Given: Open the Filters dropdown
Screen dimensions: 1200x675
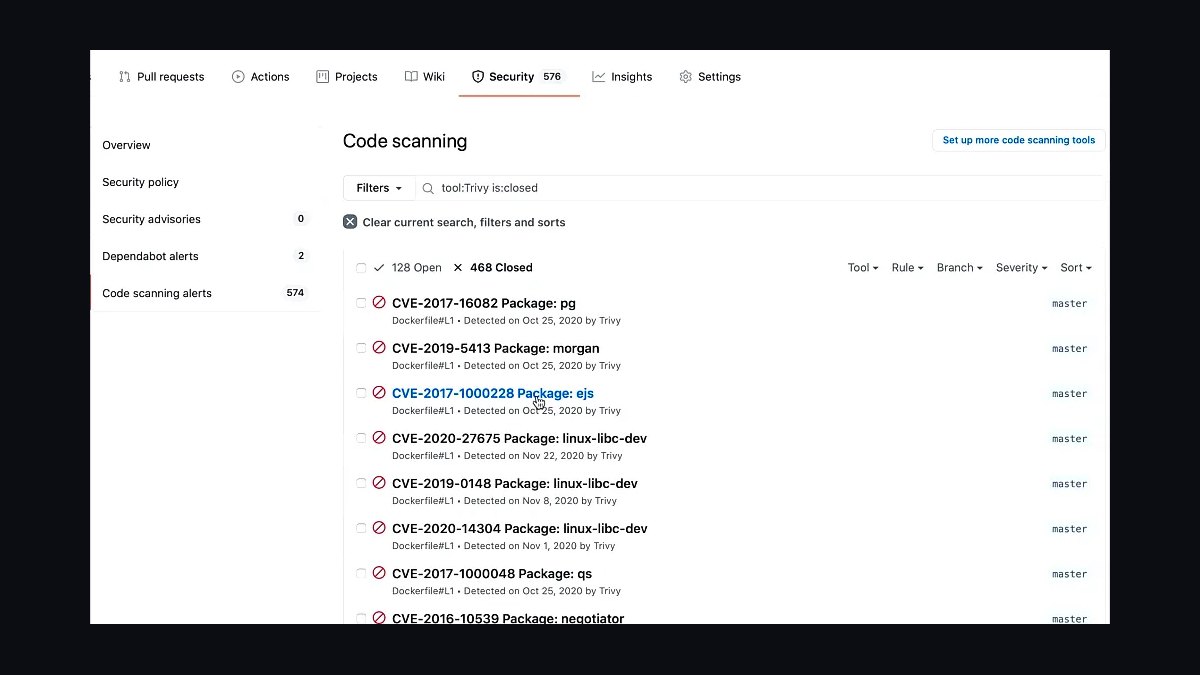Looking at the screenshot, I should [379, 188].
